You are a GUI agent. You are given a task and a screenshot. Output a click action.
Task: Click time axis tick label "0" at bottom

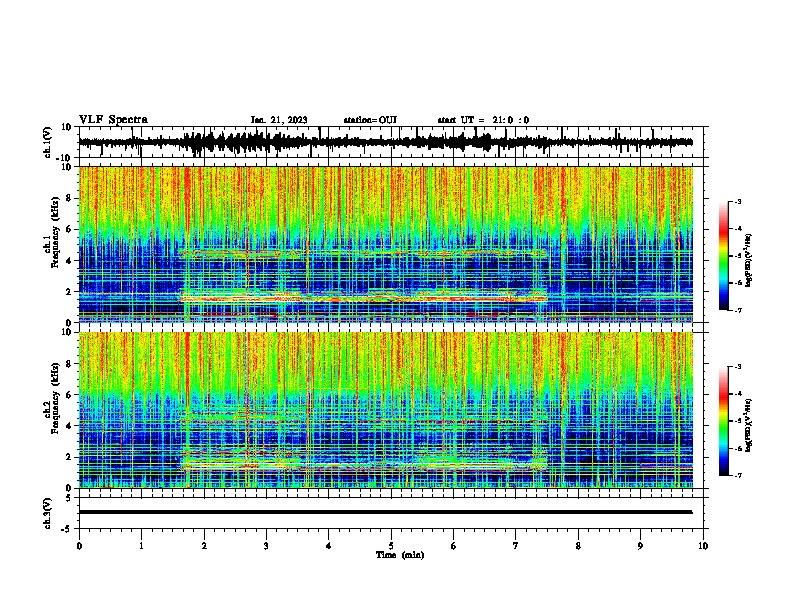click(79, 546)
